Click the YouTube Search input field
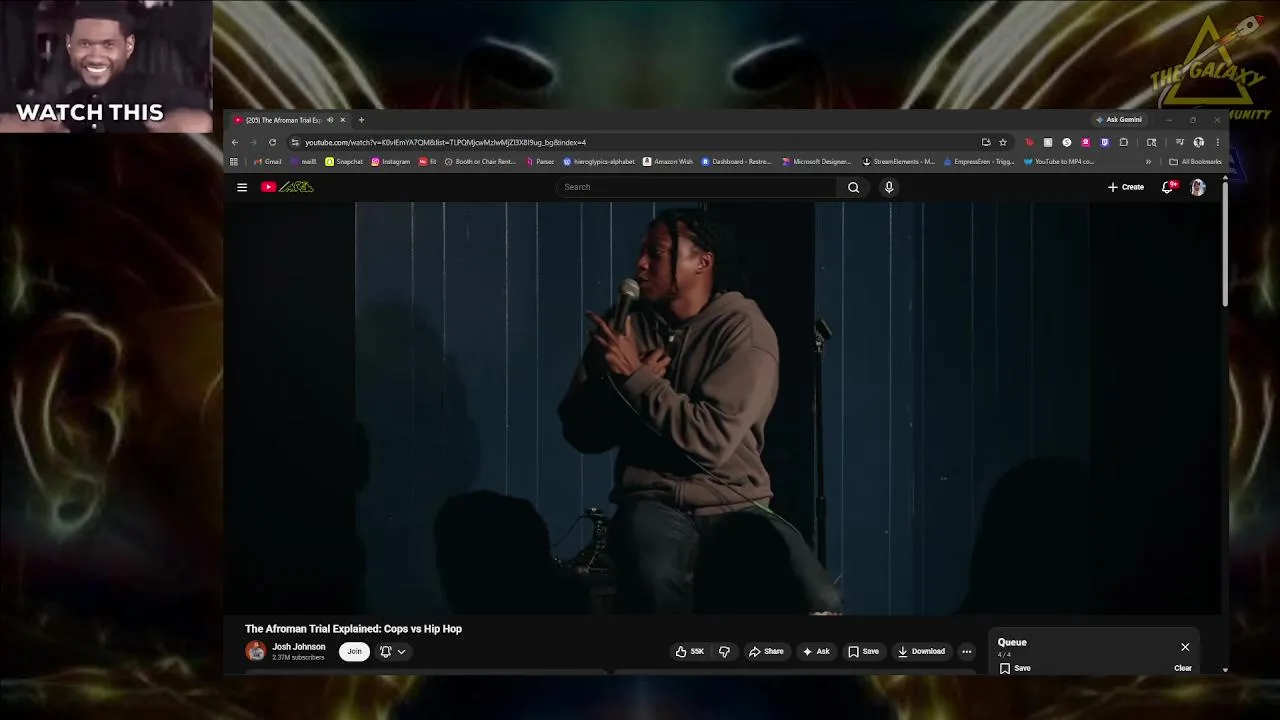 coord(697,187)
